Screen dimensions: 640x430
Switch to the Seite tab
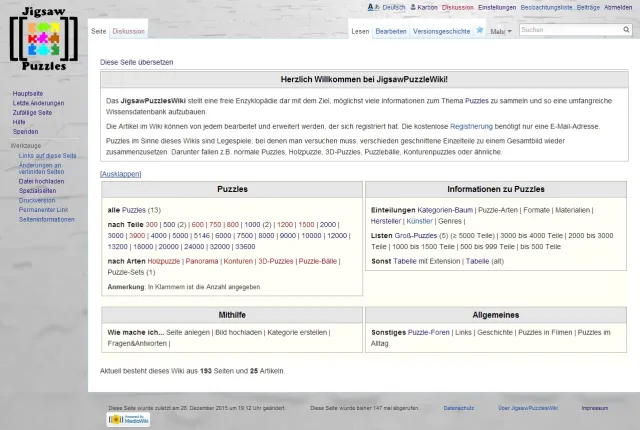pyautogui.click(x=98, y=31)
